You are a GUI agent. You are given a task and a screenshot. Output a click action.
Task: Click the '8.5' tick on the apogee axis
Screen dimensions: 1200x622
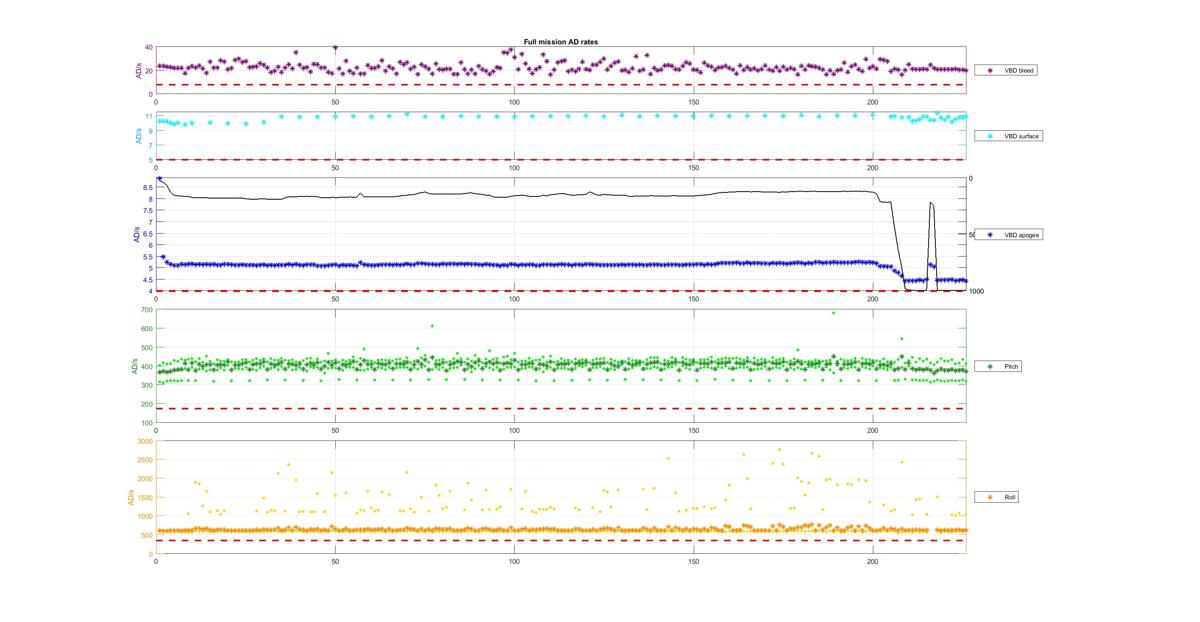pyautogui.click(x=147, y=187)
